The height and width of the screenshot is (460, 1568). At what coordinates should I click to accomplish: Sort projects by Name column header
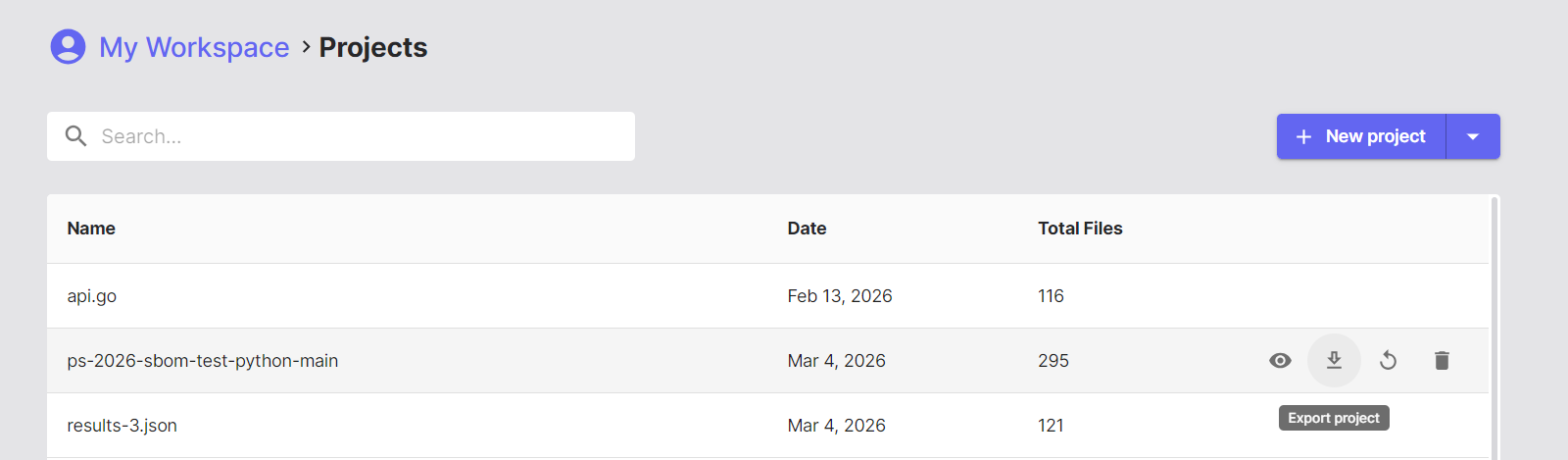pos(91,229)
